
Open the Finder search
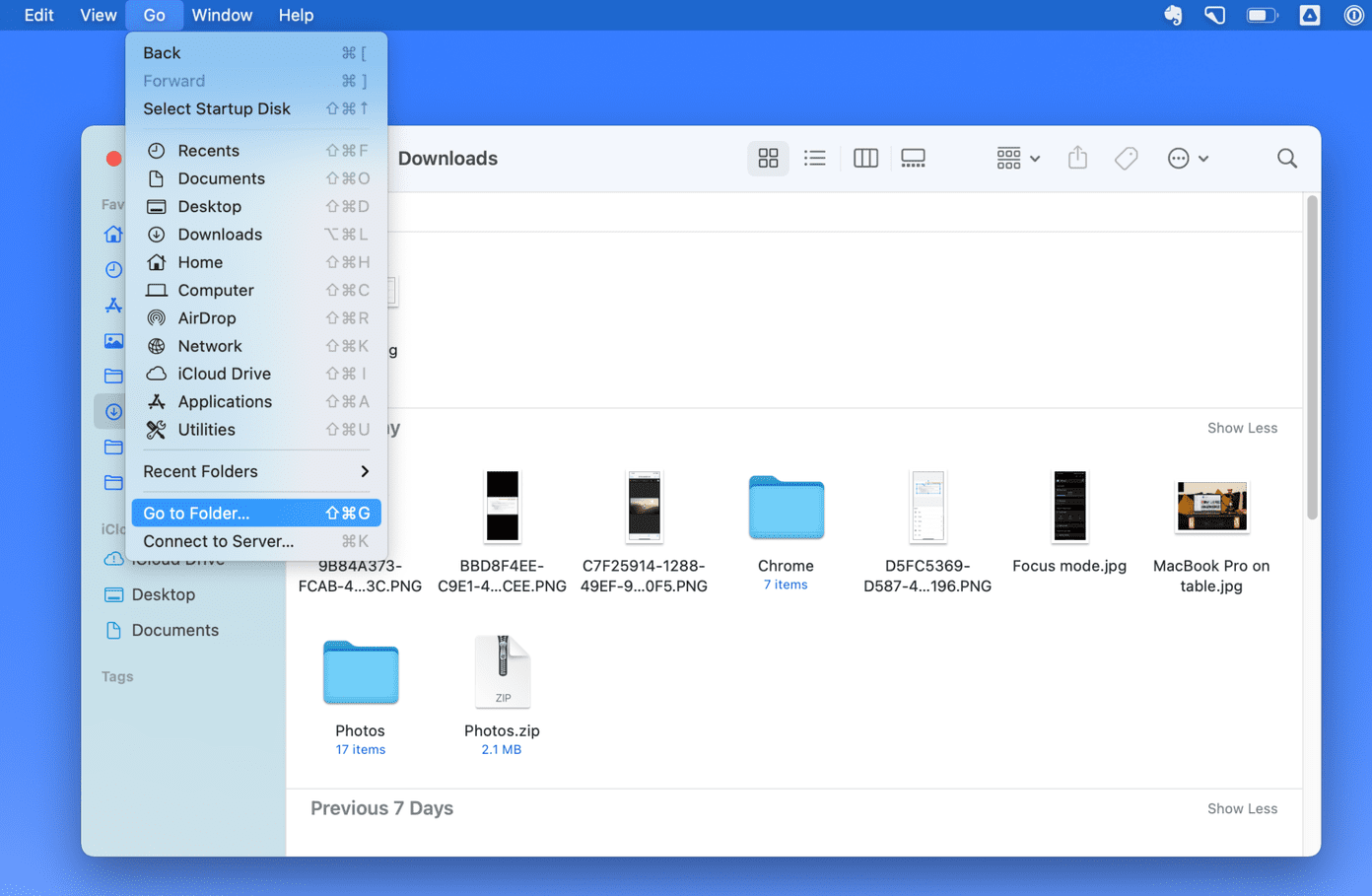[x=1287, y=158]
